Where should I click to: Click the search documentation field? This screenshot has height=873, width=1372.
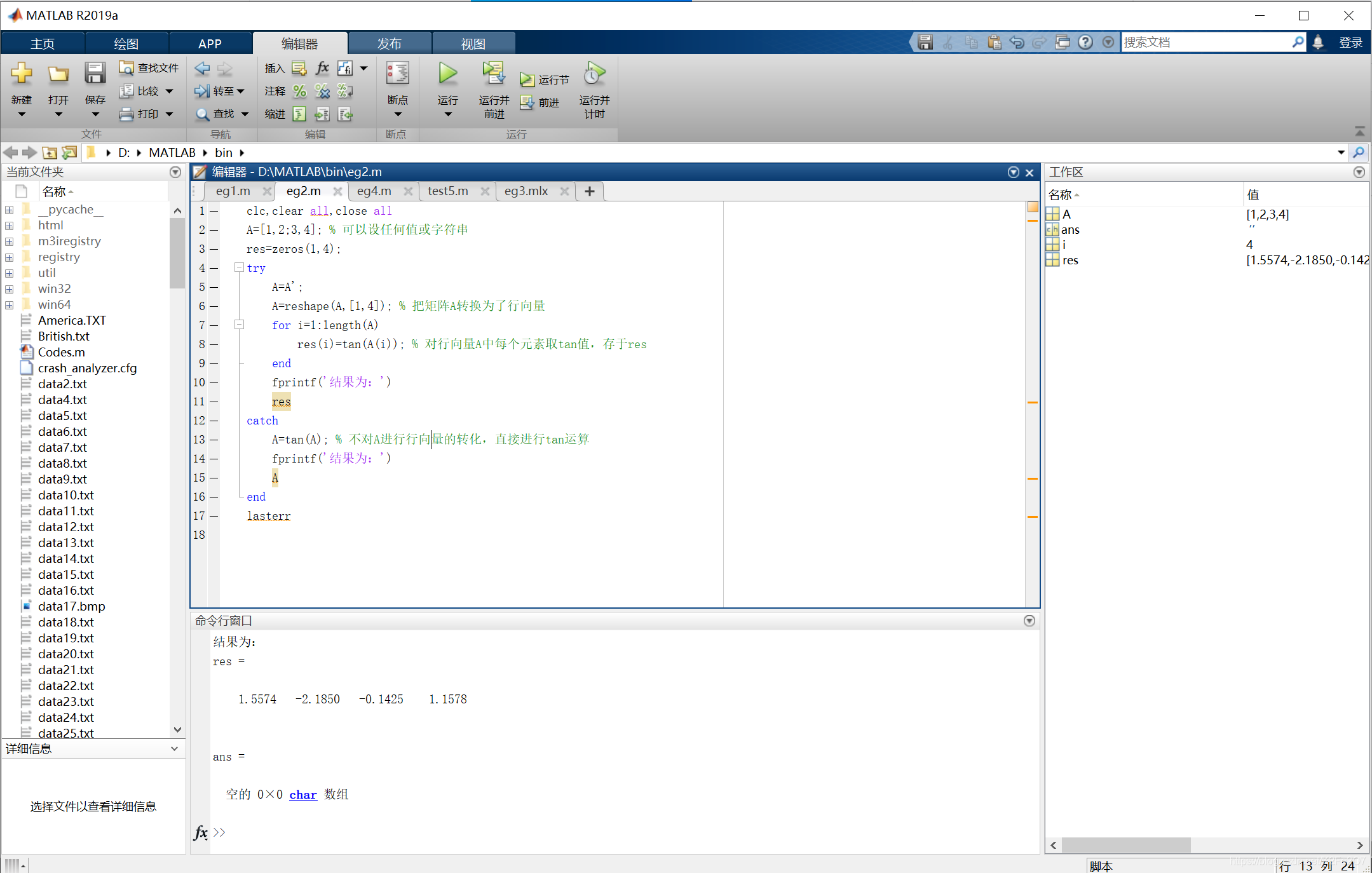(1206, 43)
